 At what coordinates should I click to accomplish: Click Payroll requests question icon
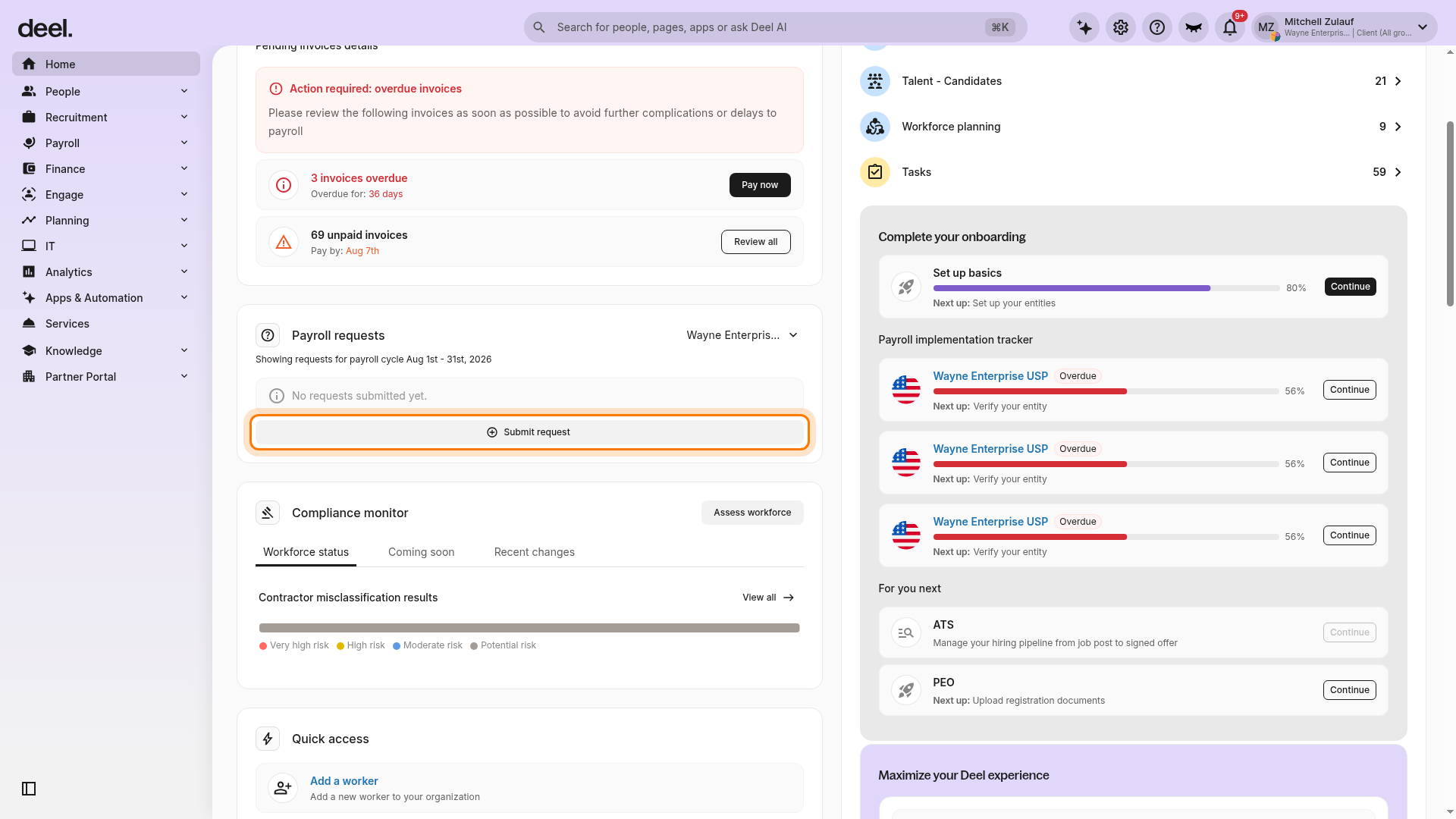tap(268, 335)
